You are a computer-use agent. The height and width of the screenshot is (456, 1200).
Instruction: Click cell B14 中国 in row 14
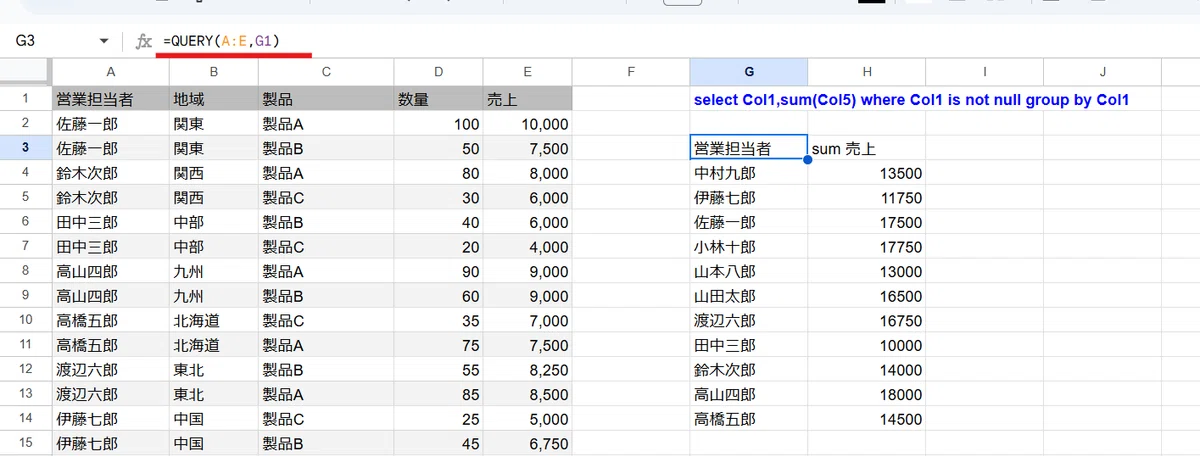click(213, 418)
